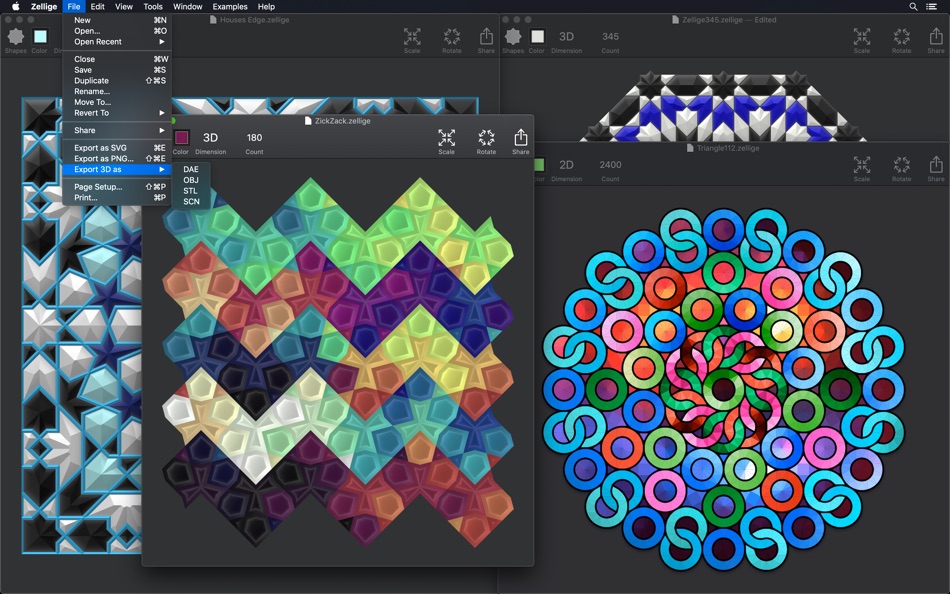Open Shapes picker in Zellige345 window
Screen dimensions: 950x594
pyautogui.click(x=513, y=38)
